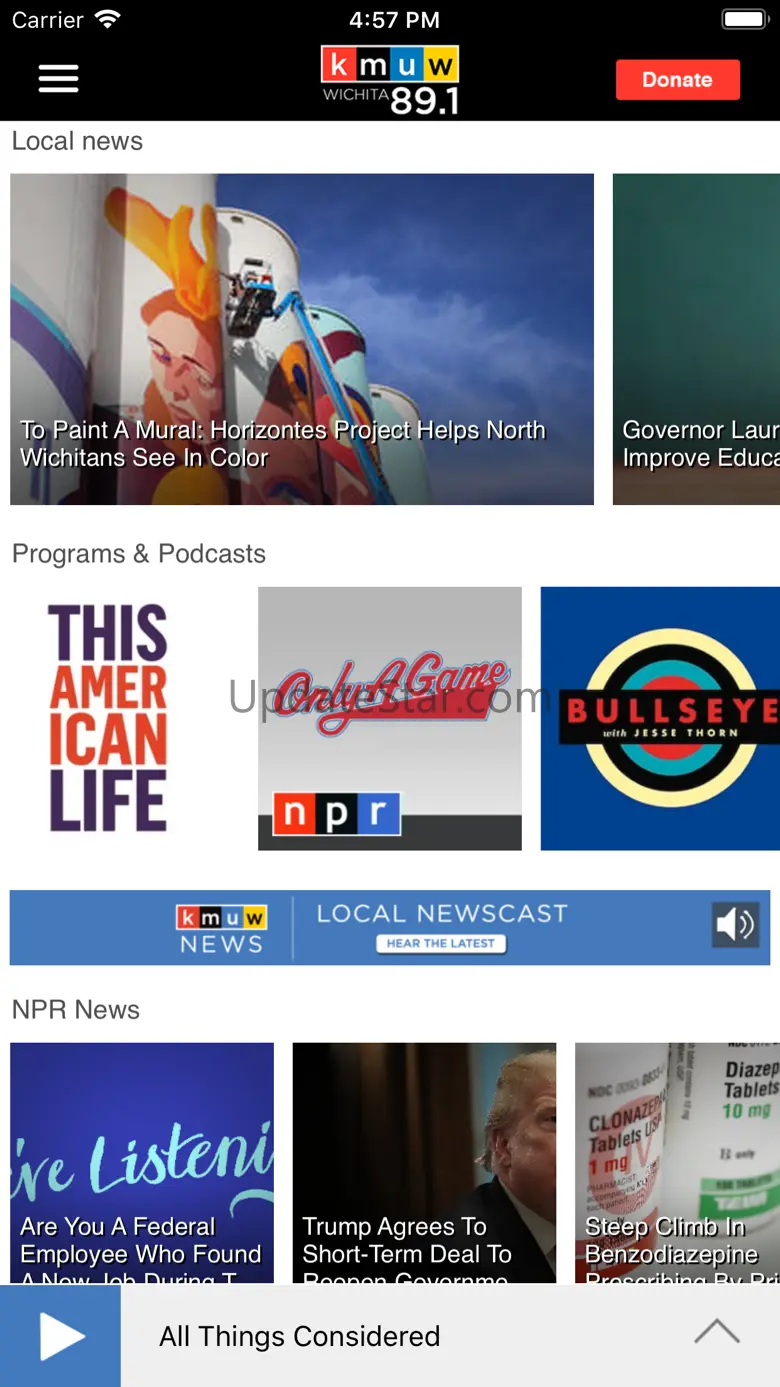Tap the Programs & Podcasts heading
This screenshot has height=1387, width=780.
(x=139, y=554)
